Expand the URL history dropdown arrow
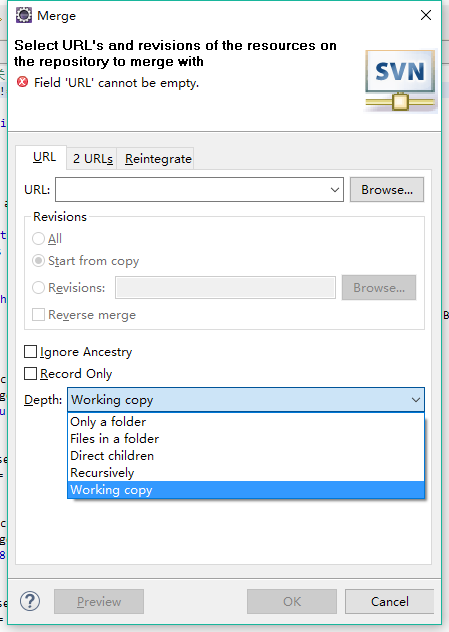 [335, 189]
